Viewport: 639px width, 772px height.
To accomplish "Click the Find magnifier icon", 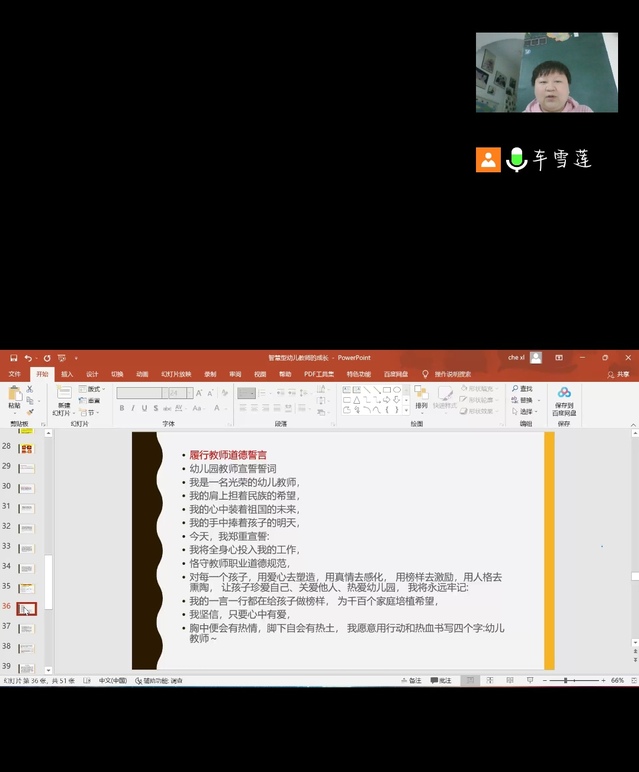I will tap(516, 388).
